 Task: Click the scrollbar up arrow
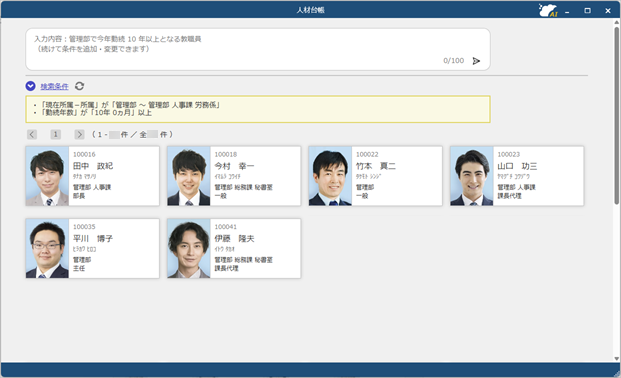coord(617,22)
